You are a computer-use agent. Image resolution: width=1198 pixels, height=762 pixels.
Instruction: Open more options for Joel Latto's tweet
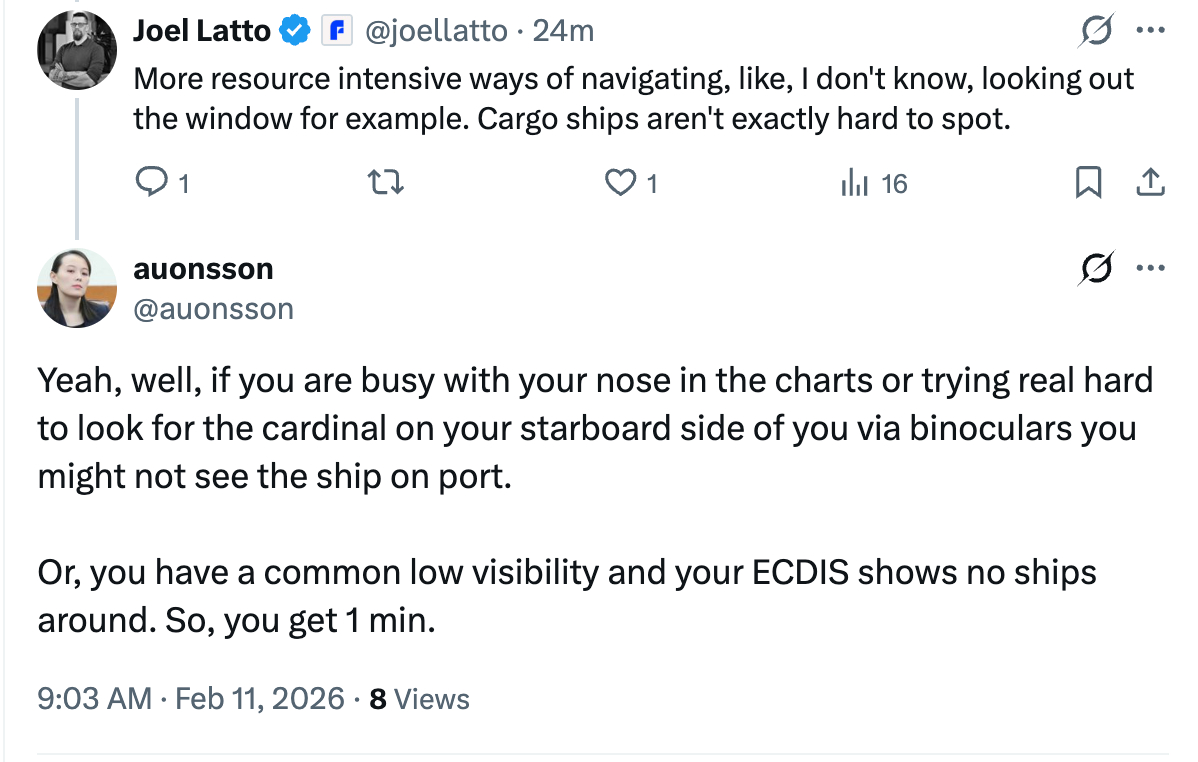click(x=1151, y=32)
